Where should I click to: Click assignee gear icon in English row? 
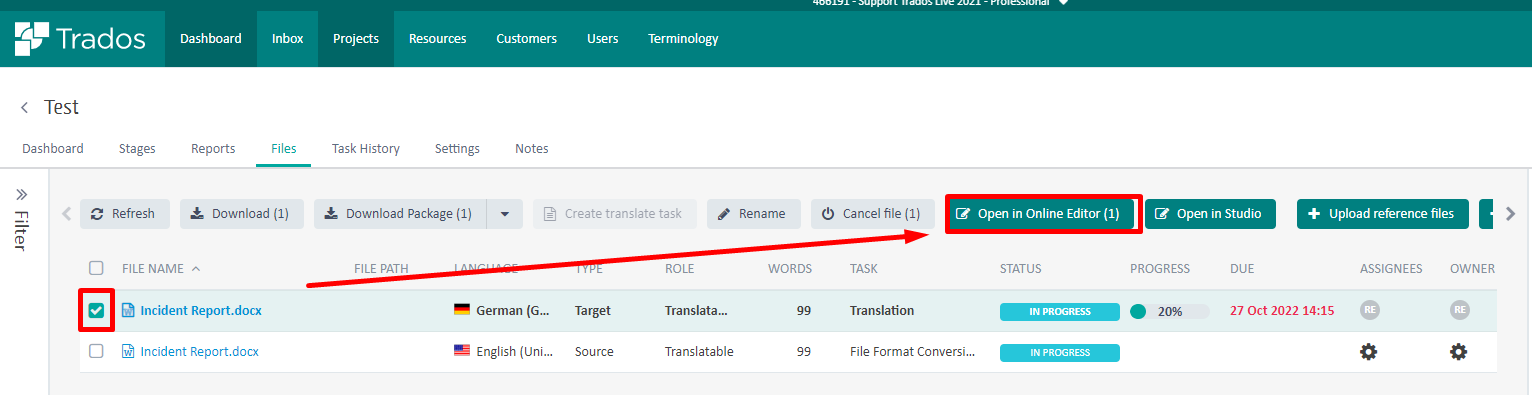[x=1369, y=351]
